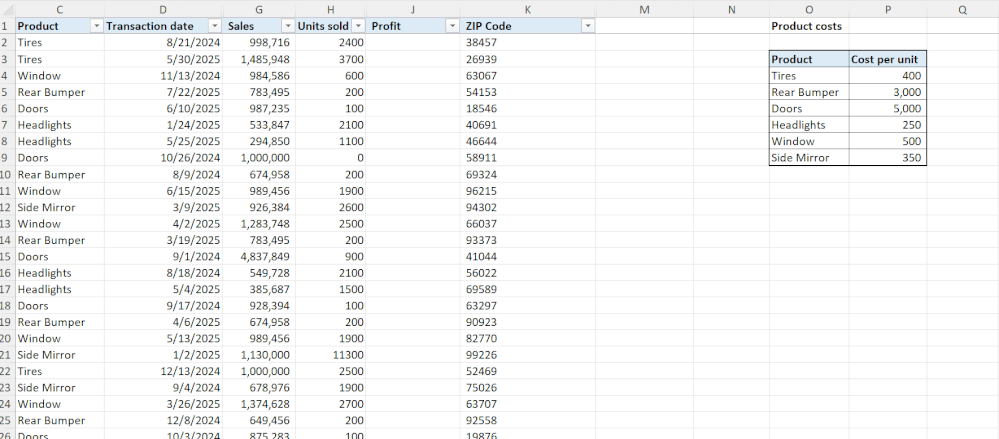Click Rear Bumper cost value 3,000
The height and width of the screenshot is (439, 999).
(x=888, y=92)
